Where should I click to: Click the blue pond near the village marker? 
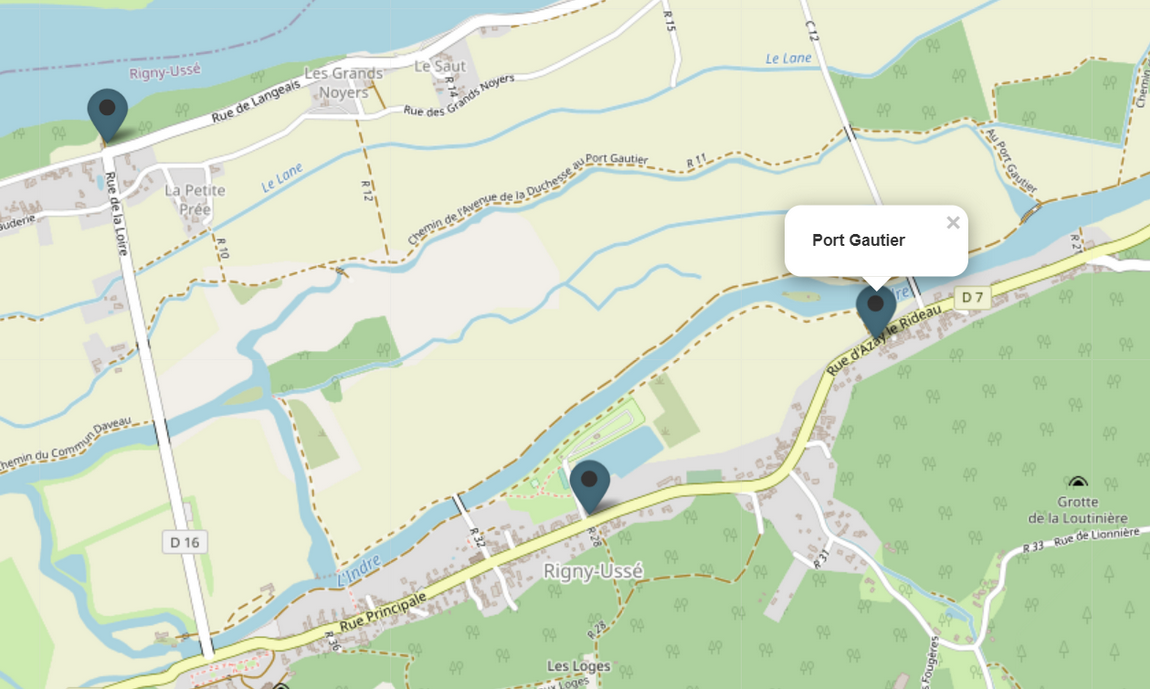coord(629,450)
